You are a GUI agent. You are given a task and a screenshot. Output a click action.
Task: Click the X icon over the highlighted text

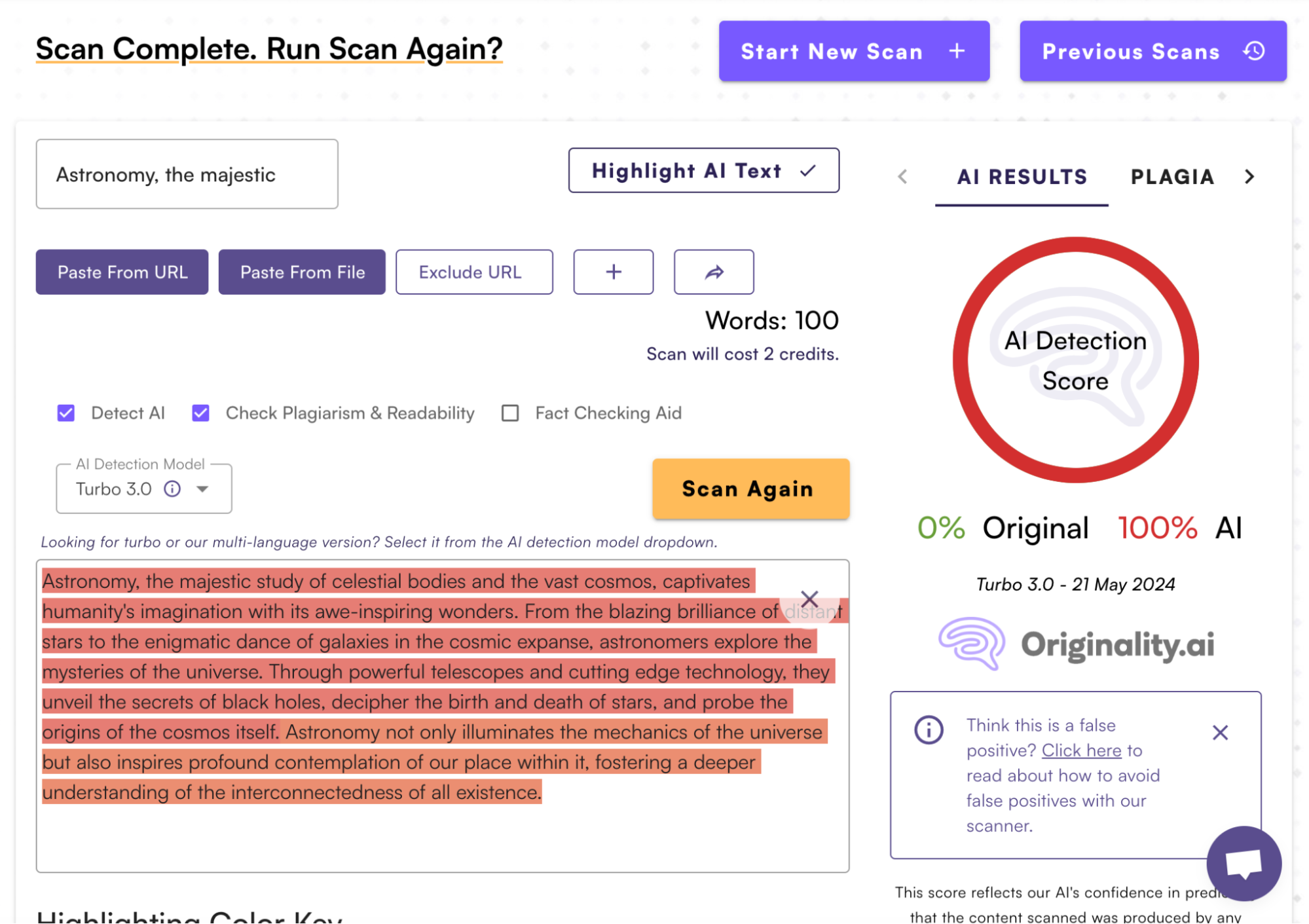[x=809, y=599]
